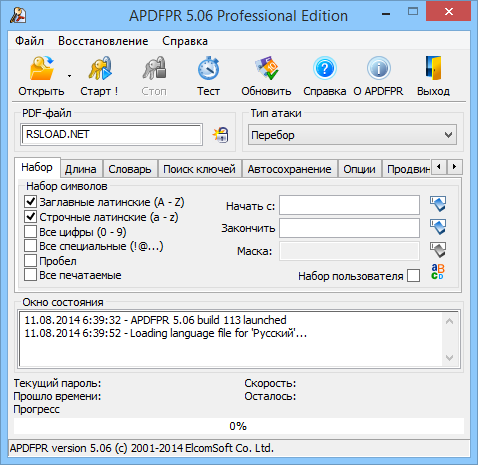Click the Выход exit door icon
478x465 pixels.
433,68
